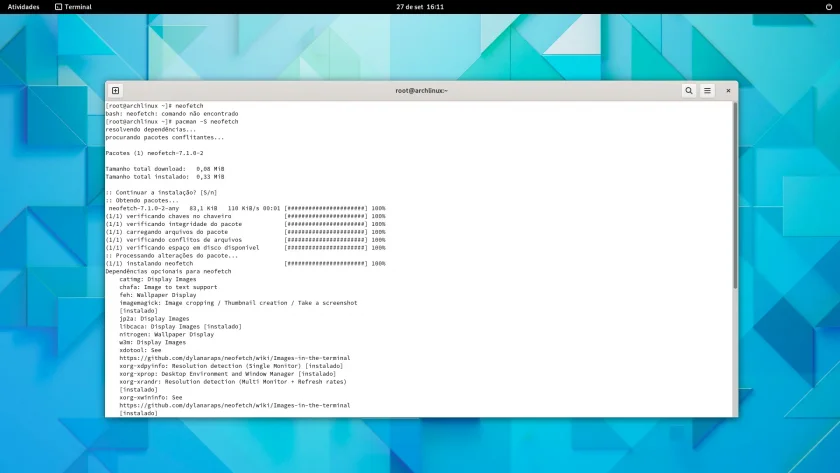Click the 'xorg-xprop: Desktop Environment' line
The image size is (840, 473).
click(x=228, y=374)
